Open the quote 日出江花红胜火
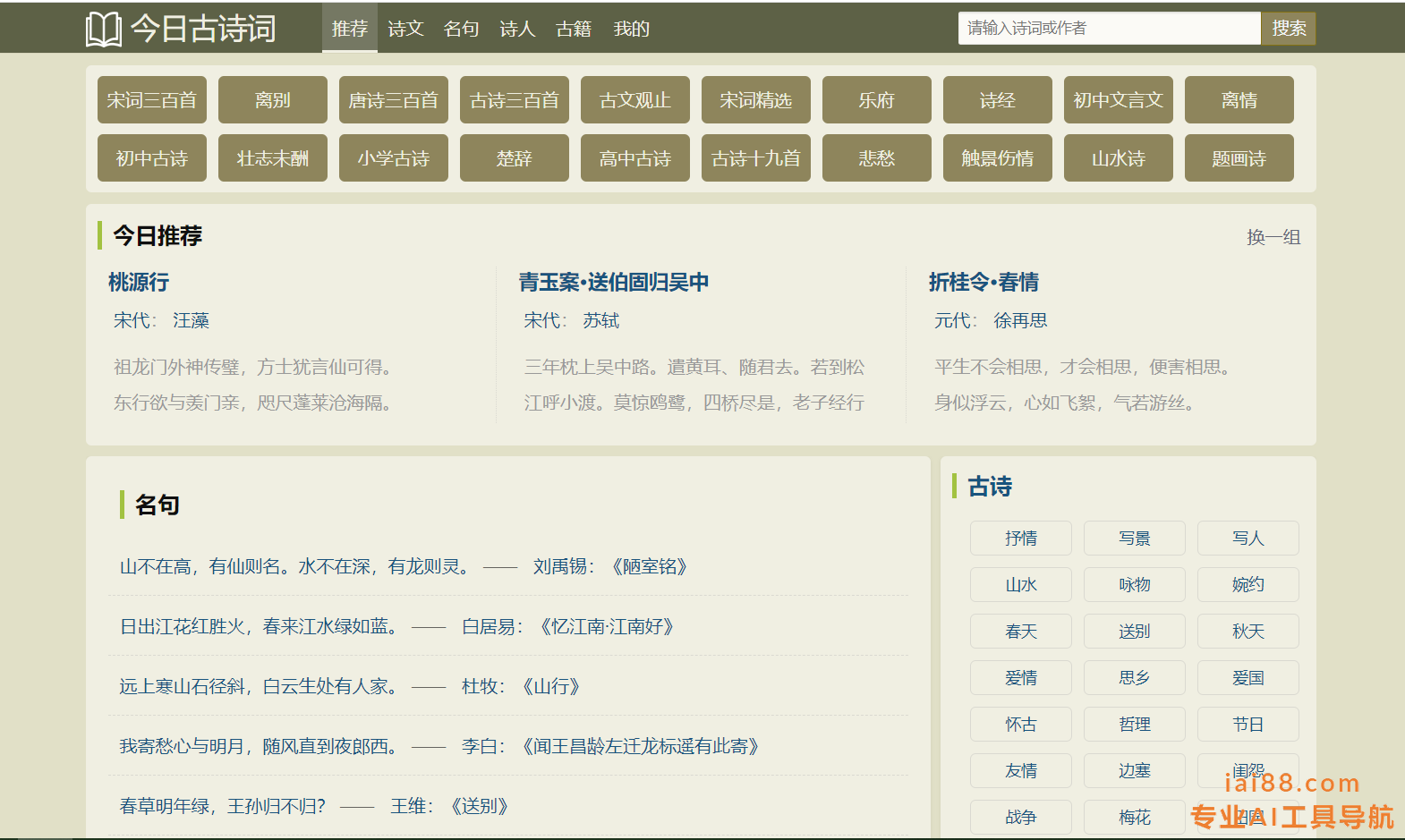 pos(260,626)
